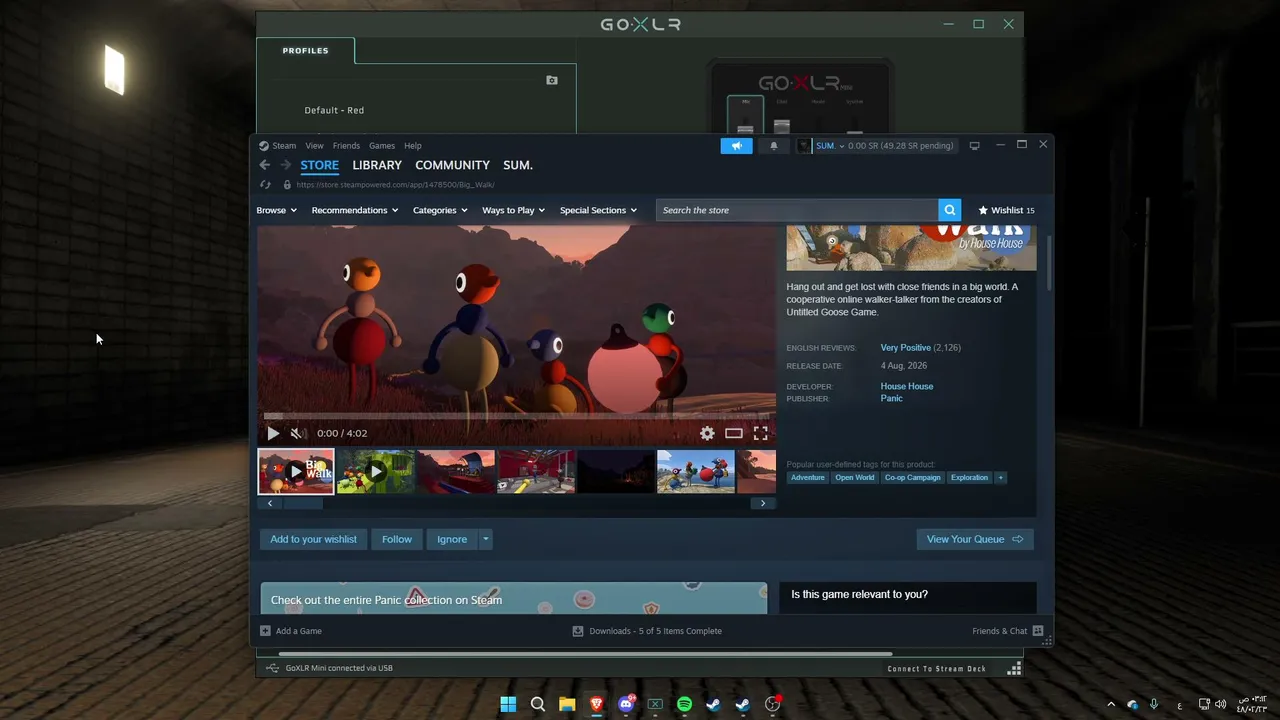The image size is (1280, 720).
Task: Click the Add a Game plus icon
Action: 265,631
